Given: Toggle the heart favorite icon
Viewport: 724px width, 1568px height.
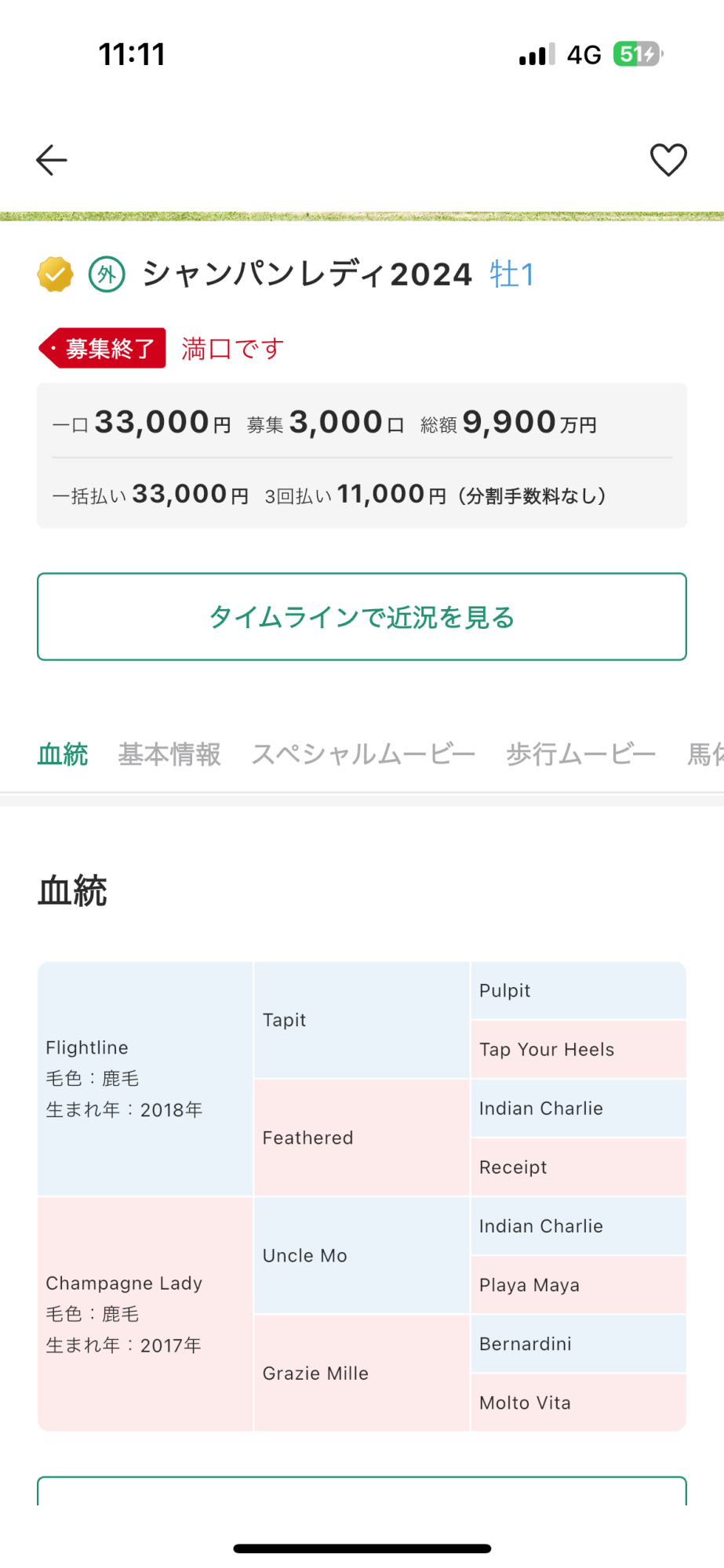Looking at the screenshot, I should (668, 160).
